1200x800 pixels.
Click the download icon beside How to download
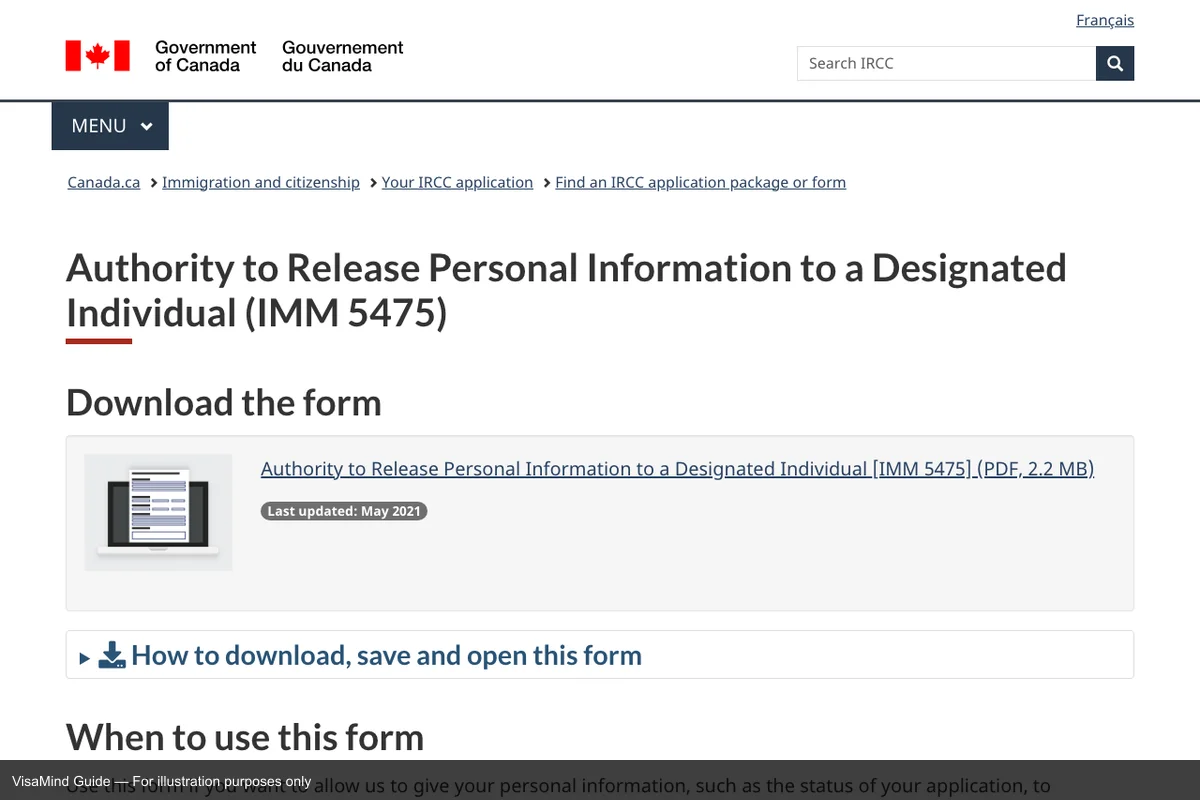(x=112, y=656)
